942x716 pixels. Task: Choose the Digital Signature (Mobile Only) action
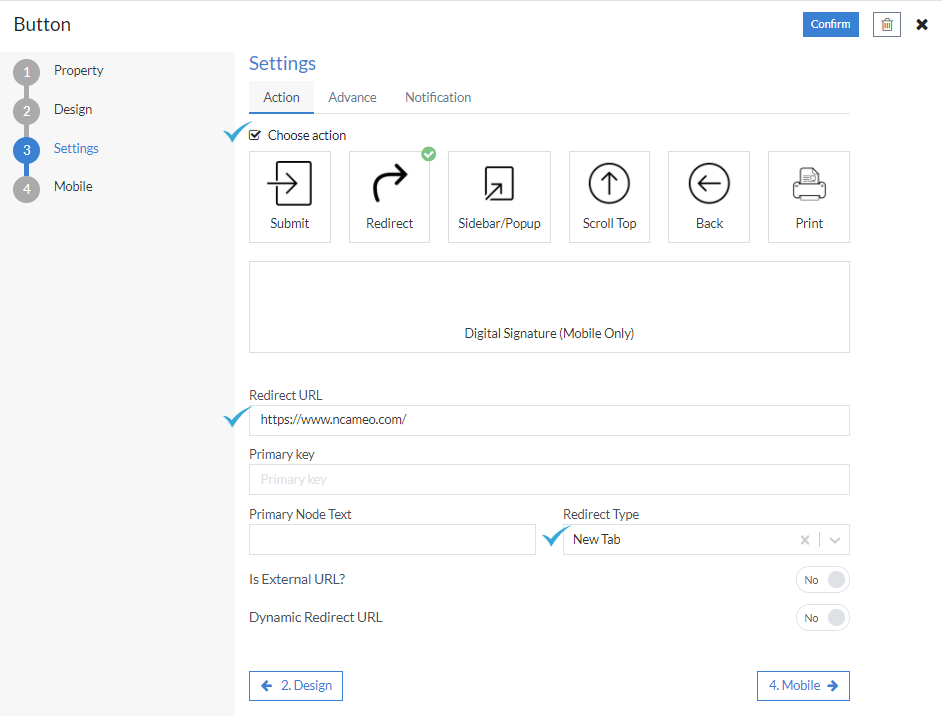[x=549, y=306]
